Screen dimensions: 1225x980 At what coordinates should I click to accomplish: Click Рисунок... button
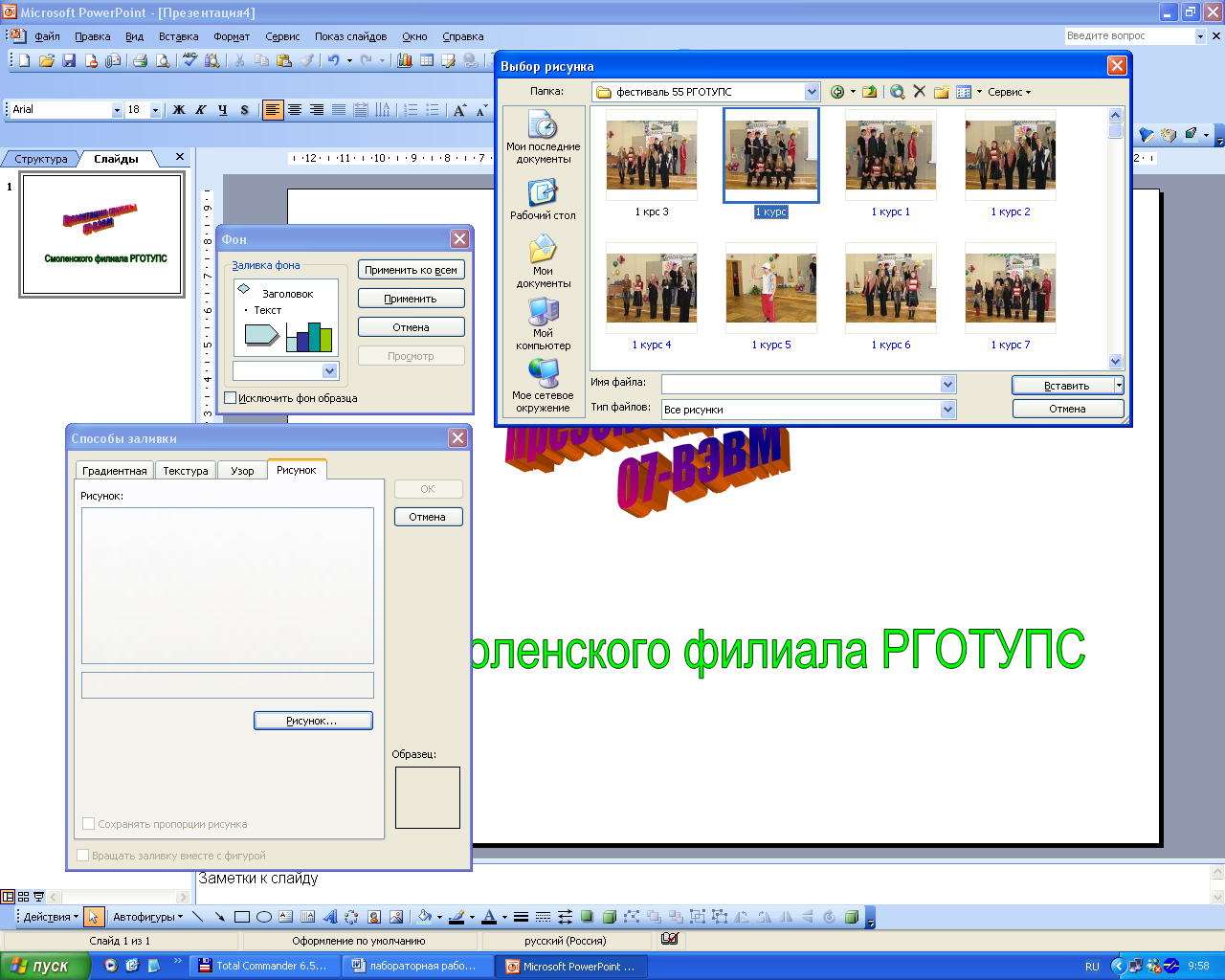tap(313, 721)
